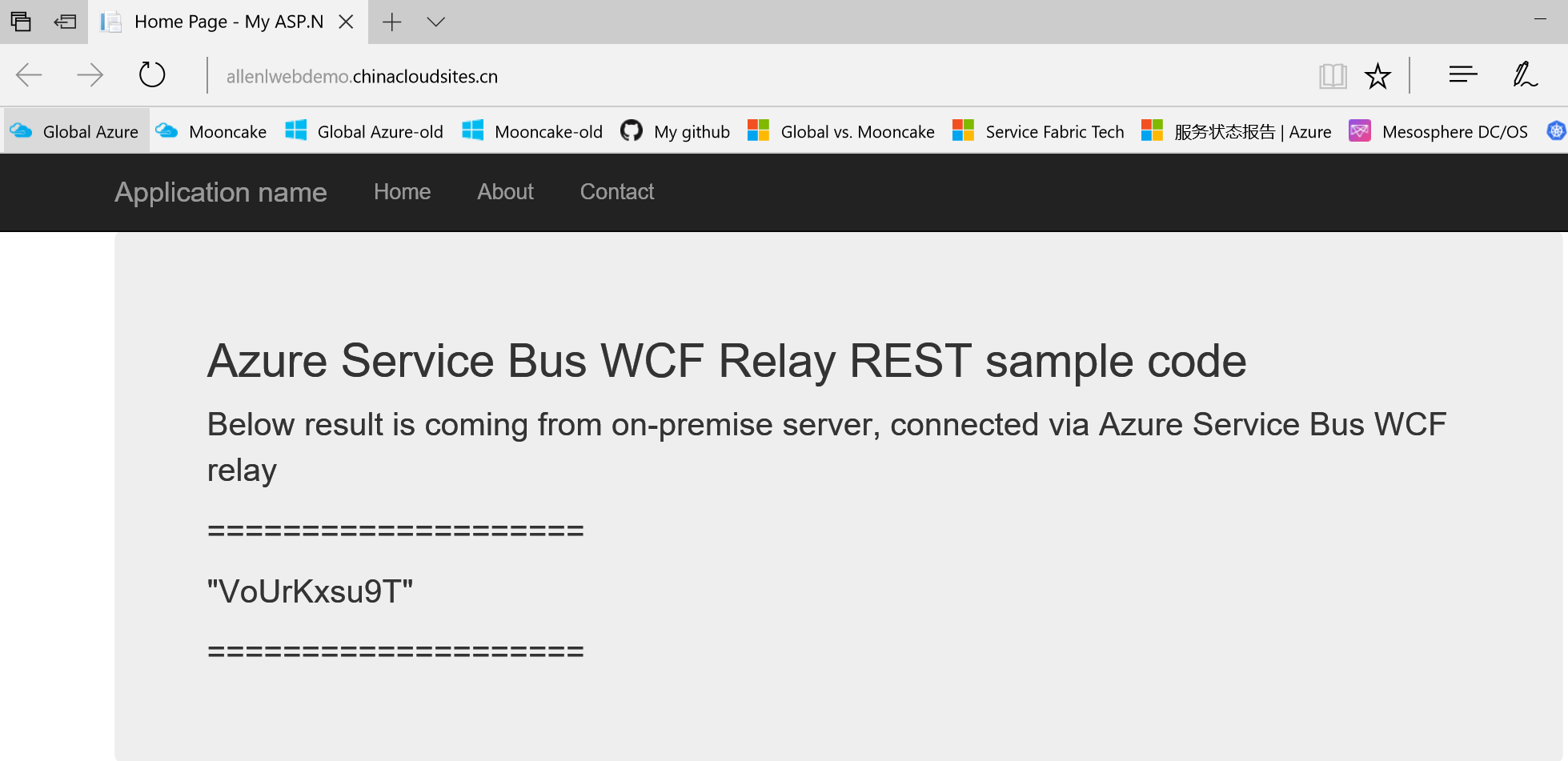
Task: Close the Home Page tab
Action: pos(346,22)
